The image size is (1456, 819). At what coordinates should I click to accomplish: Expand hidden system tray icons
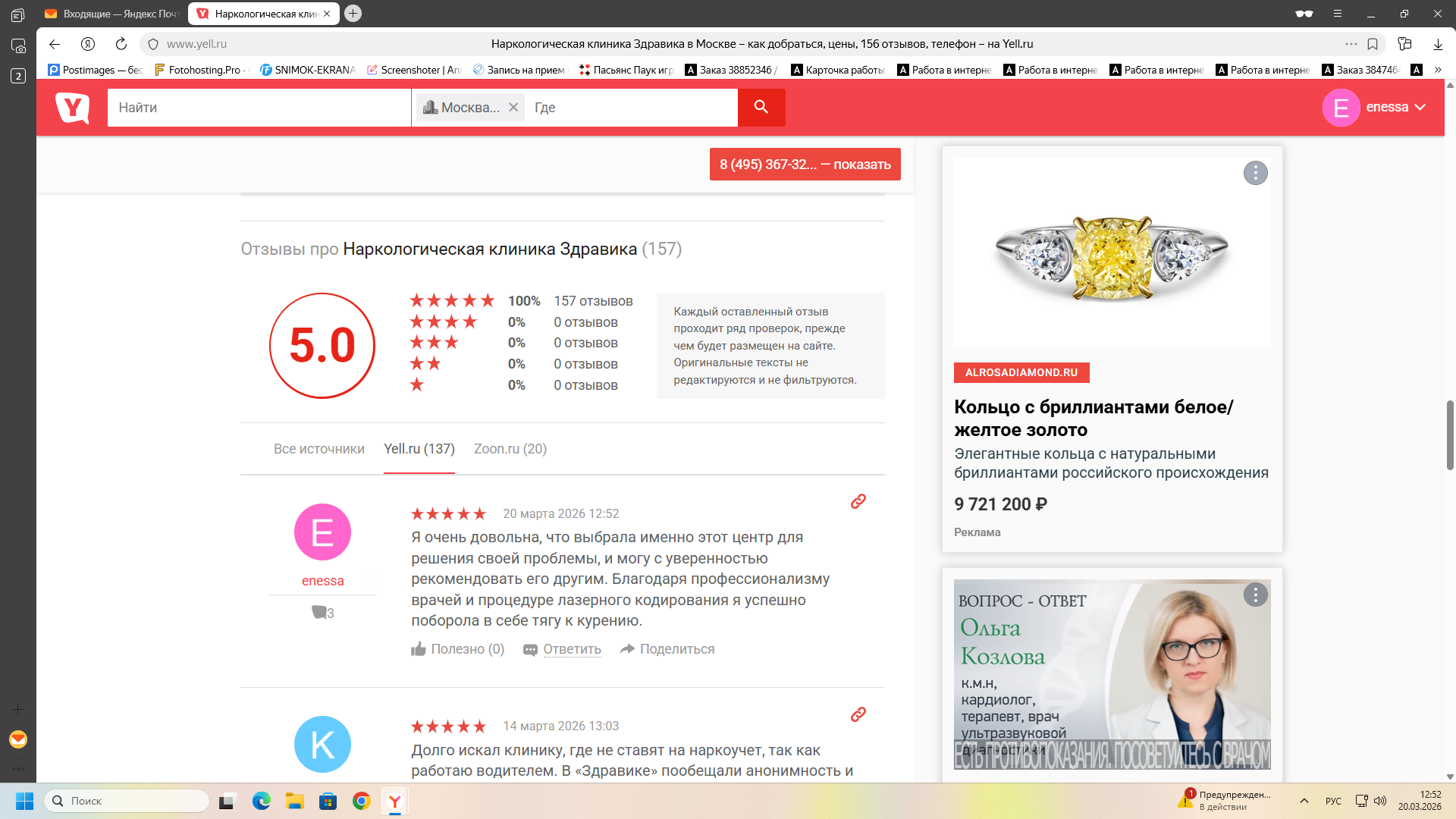tap(1304, 801)
